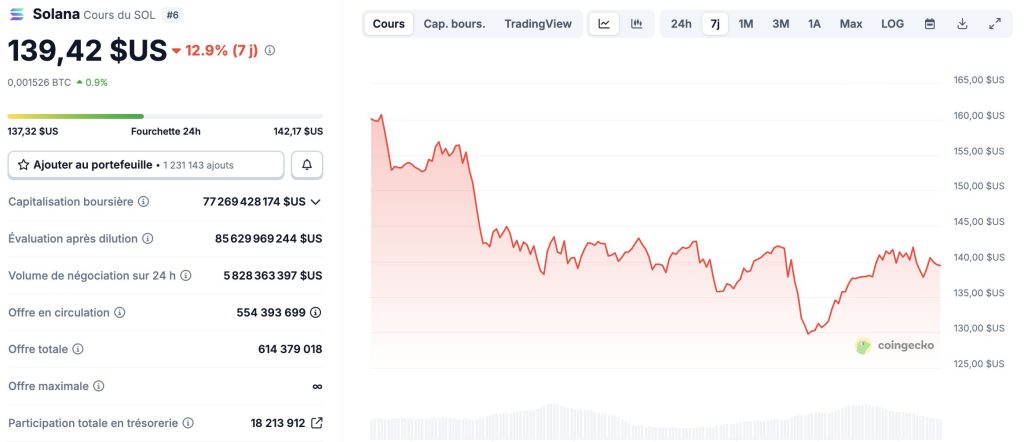Select the 3M time range button
This screenshot has width=1024, height=442.
(781, 24)
